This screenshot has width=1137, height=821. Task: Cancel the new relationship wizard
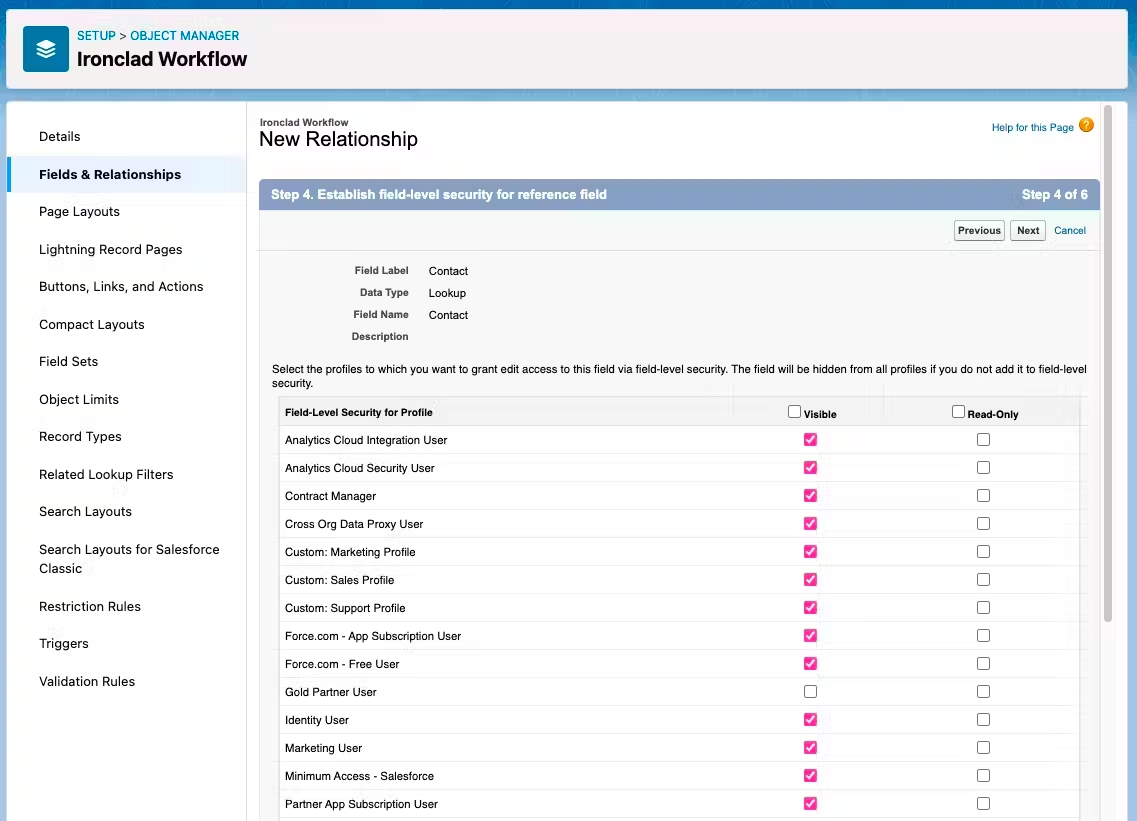1070,231
